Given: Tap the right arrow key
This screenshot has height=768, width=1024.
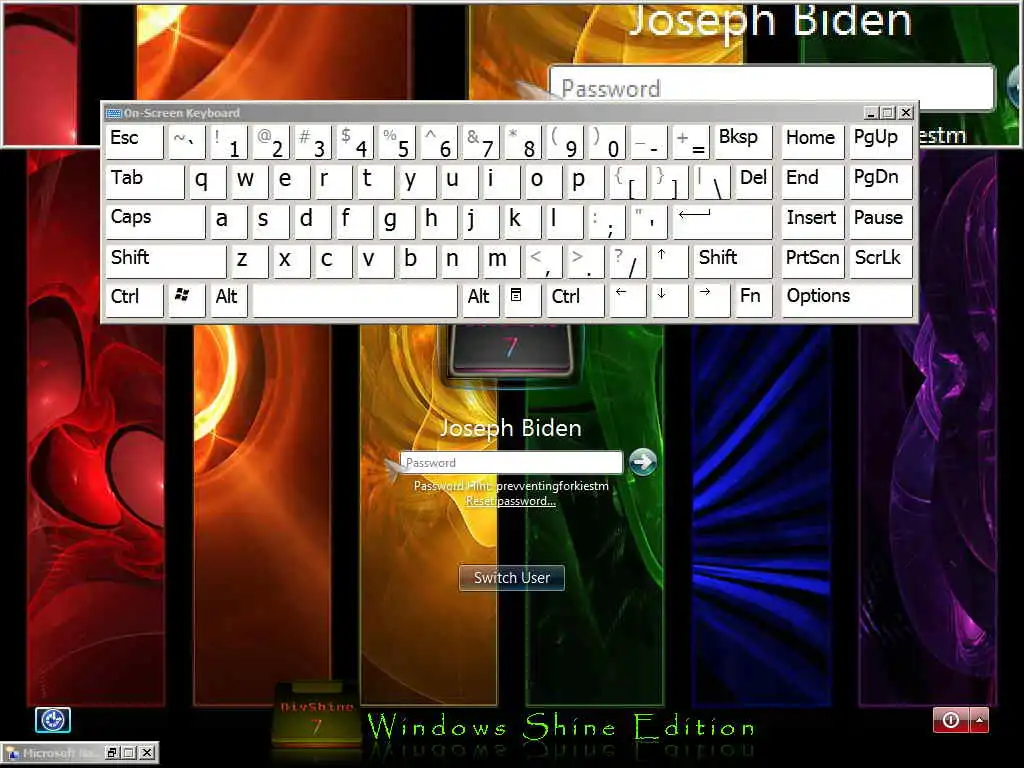Looking at the screenshot, I should pyautogui.click(x=711, y=299).
